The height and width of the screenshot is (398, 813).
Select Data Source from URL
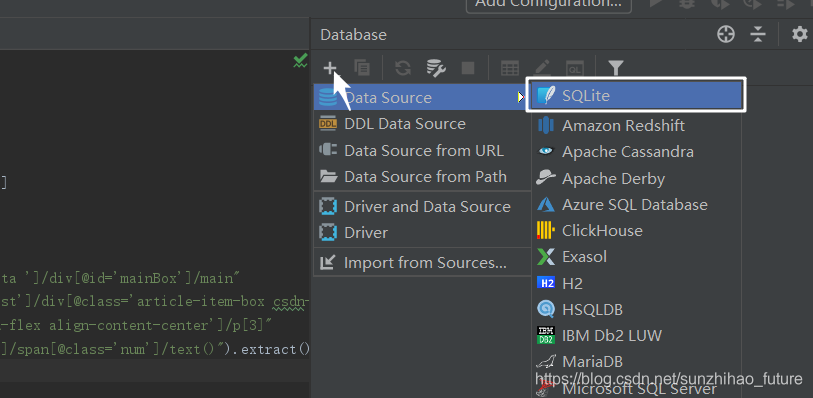[x=423, y=151]
